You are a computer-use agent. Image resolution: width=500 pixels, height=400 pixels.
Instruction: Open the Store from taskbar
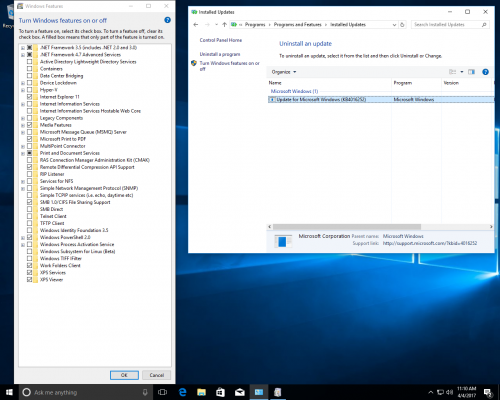pyautogui.click(x=220, y=392)
